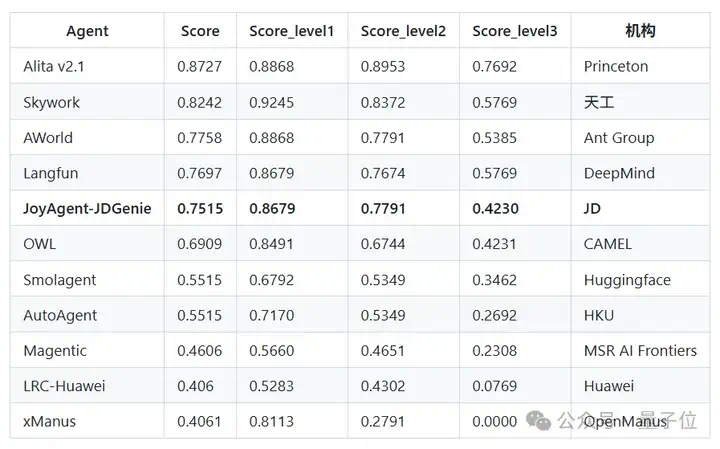Click Smolagent's overall score 0.5515

[199, 280]
